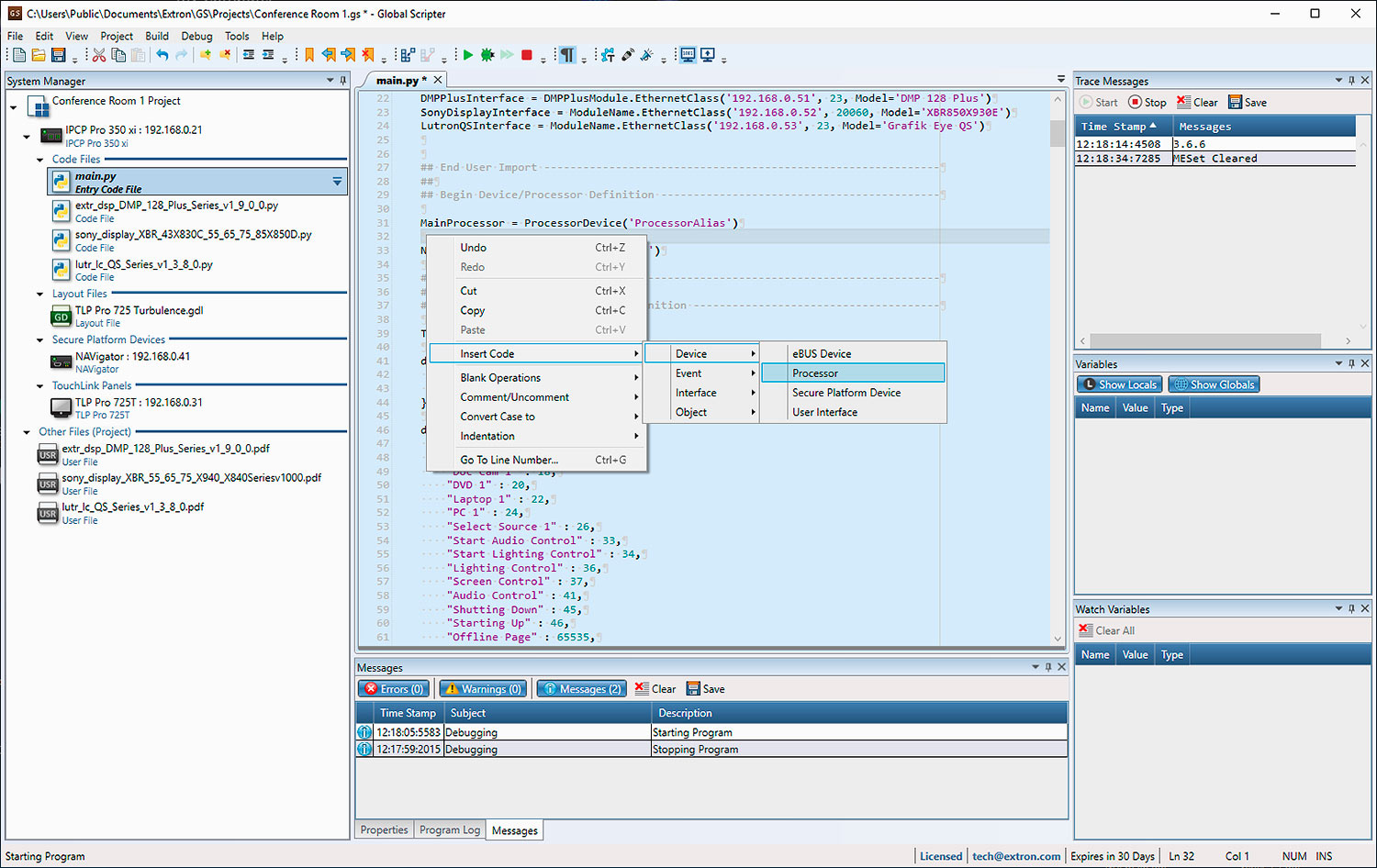Click the second of the two indent toolbar icons
Viewport: 1377px width, 868px height.
[x=268, y=55]
